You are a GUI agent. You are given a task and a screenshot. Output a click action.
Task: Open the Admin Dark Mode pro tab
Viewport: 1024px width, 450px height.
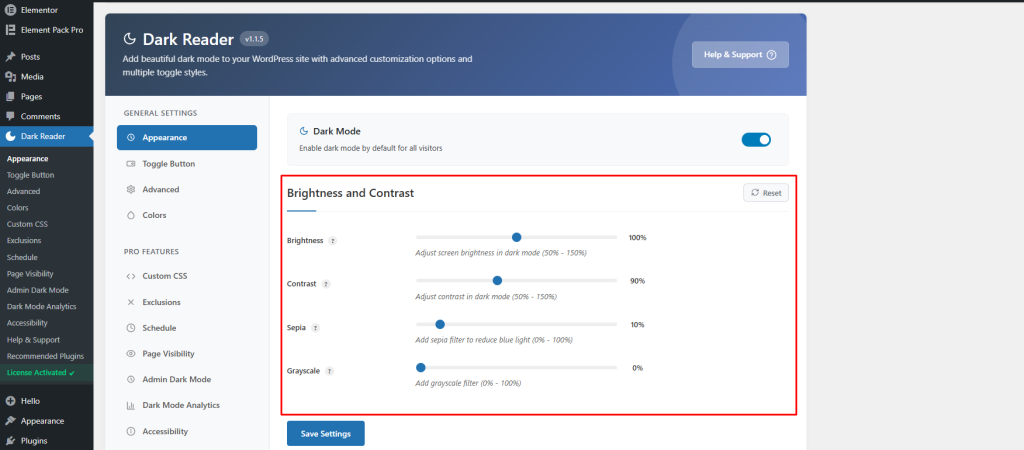click(187, 379)
